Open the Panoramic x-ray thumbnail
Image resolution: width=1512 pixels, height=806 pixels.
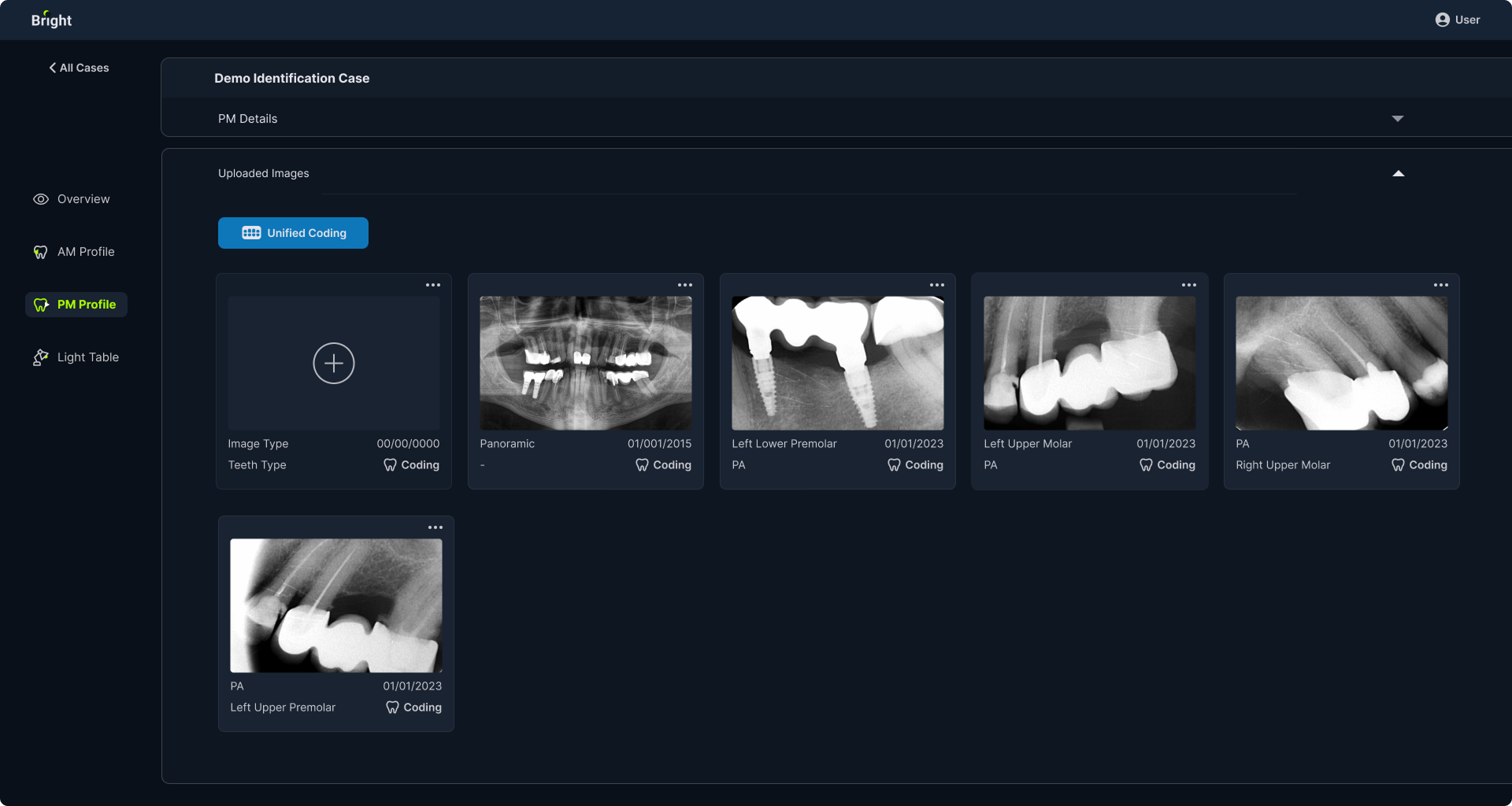586,363
